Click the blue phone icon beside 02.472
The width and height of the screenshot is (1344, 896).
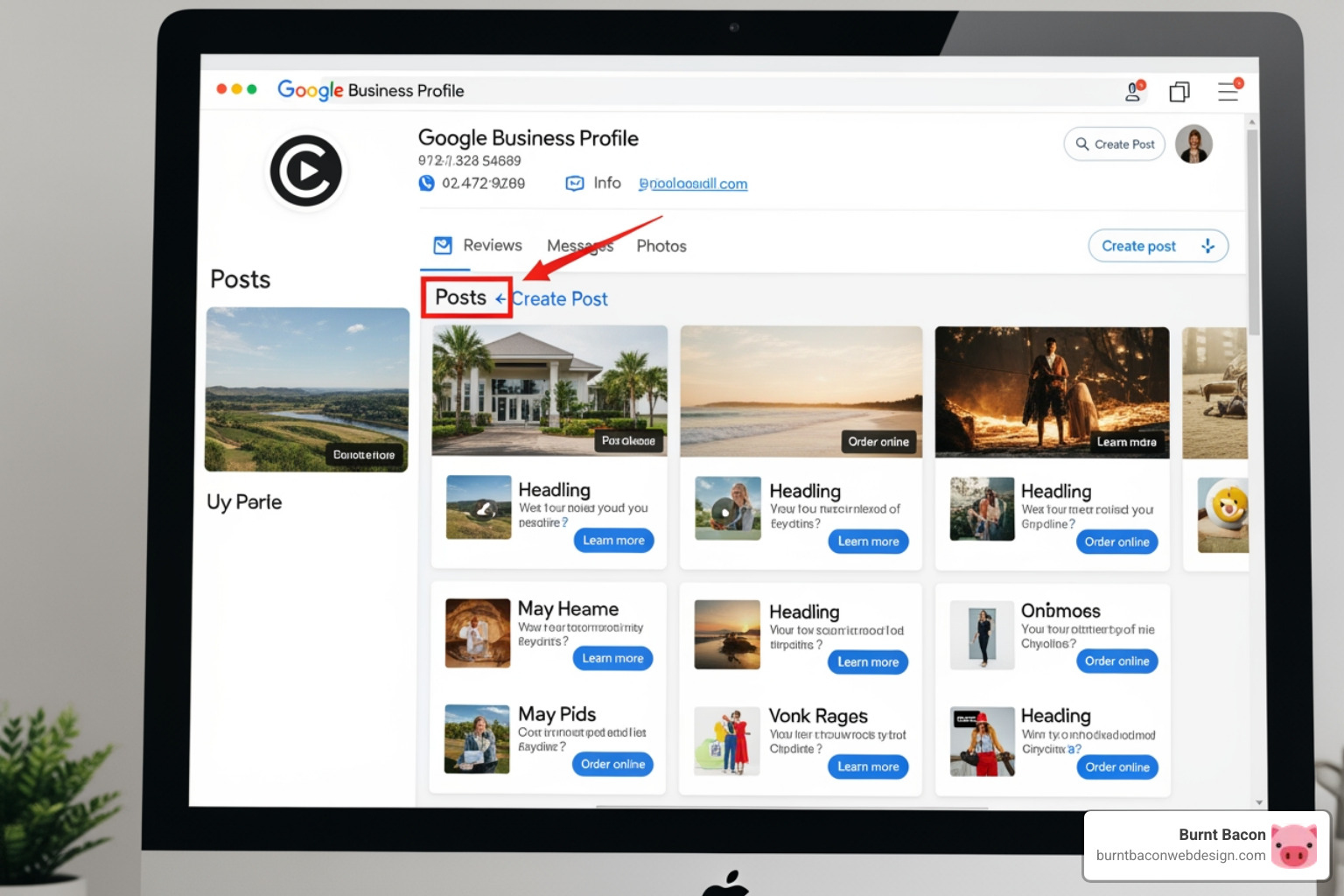pyautogui.click(x=426, y=183)
